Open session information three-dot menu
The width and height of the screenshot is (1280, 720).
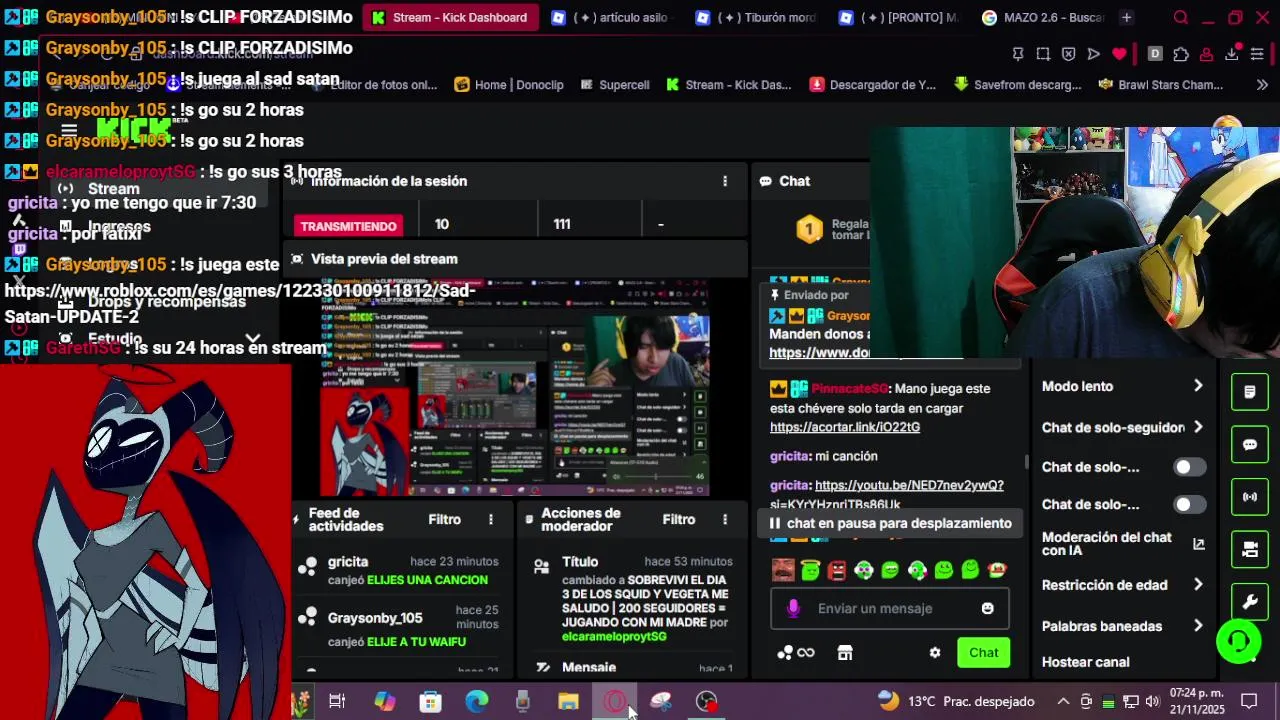tap(725, 181)
